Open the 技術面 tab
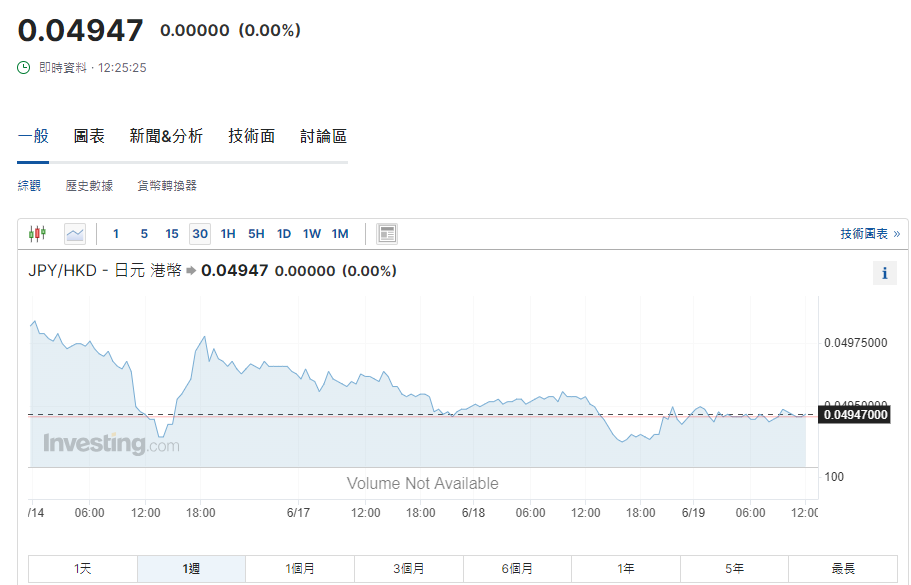 (251, 136)
